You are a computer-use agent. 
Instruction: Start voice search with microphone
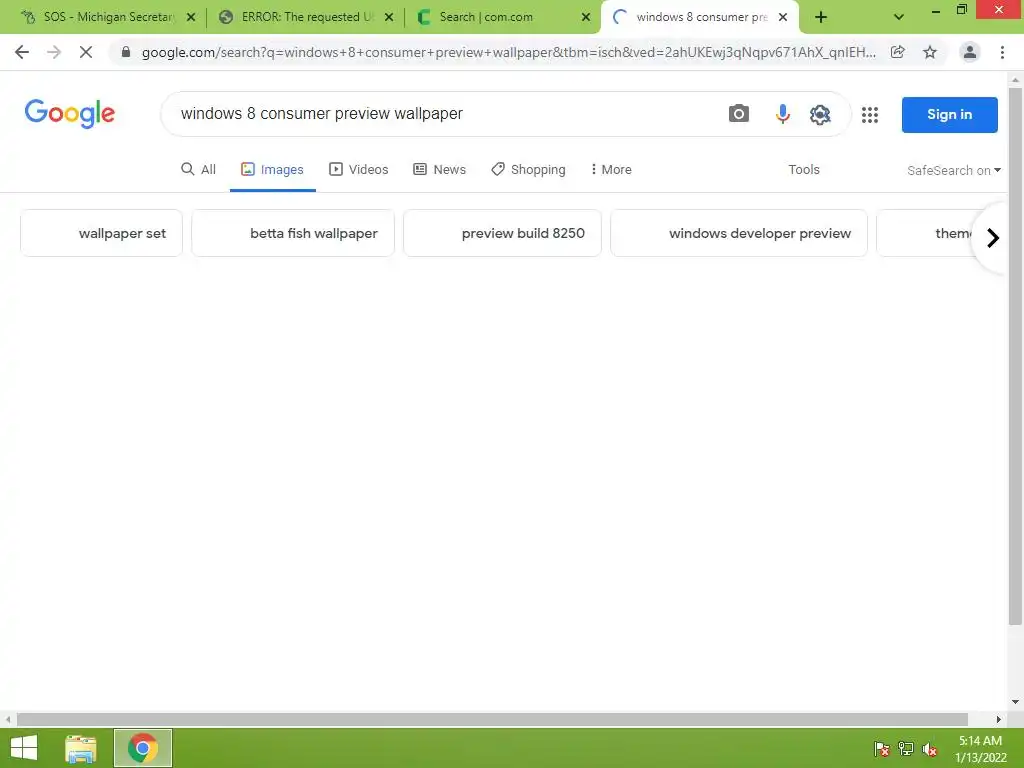pos(782,114)
